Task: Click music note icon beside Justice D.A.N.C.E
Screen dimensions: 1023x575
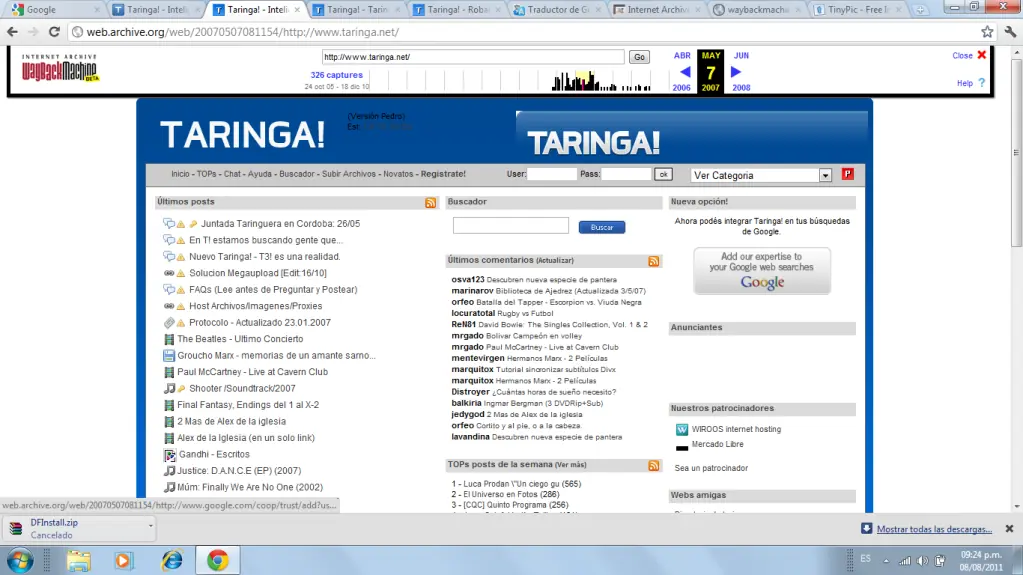Action: (169, 471)
